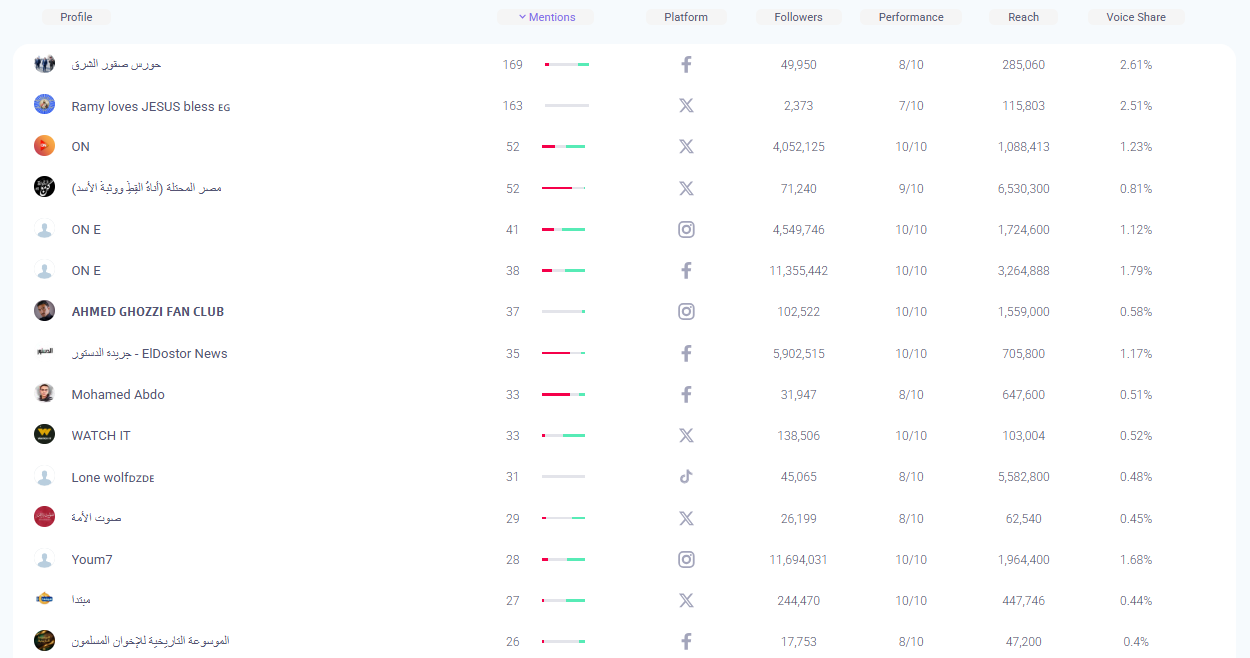Viewport: 1250px width, 658px height.
Task: Open AHMED GHOZZI FAN CLUB profile
Action: point(148,312)
